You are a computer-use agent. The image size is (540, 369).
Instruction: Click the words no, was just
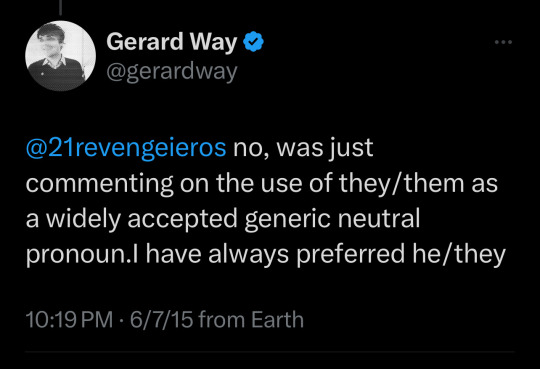point(303,147)
